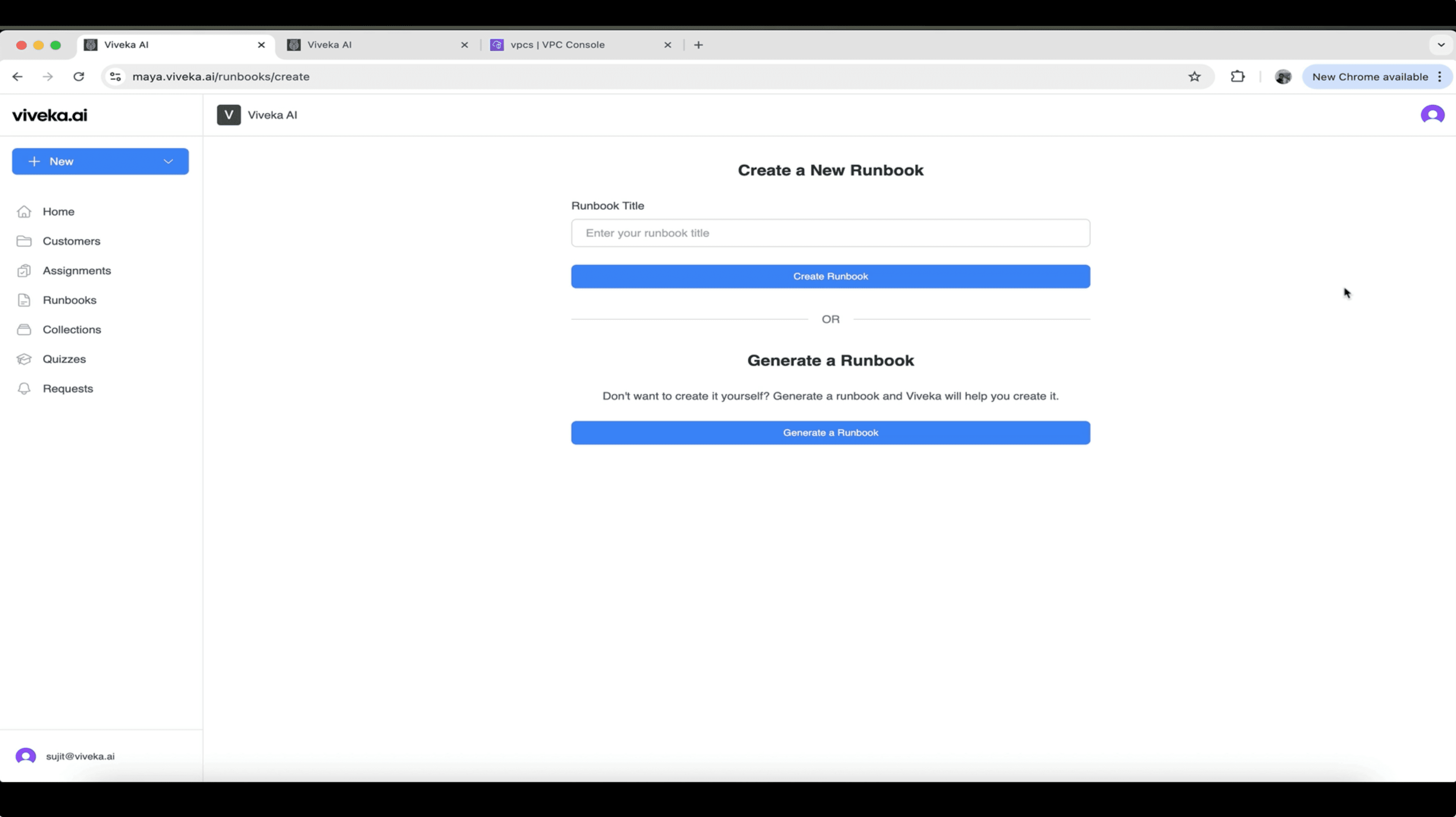
Task: Click the Create Runbook button
Action: (x=830, y=276)
